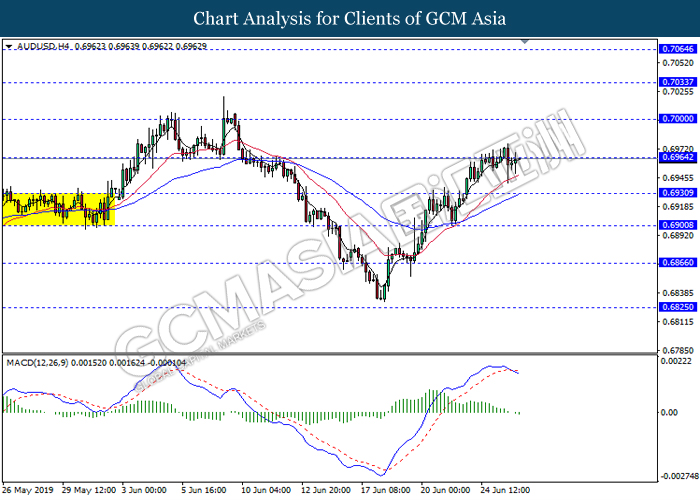Click the 0.70646 price level label

click(x=678, y=49)
